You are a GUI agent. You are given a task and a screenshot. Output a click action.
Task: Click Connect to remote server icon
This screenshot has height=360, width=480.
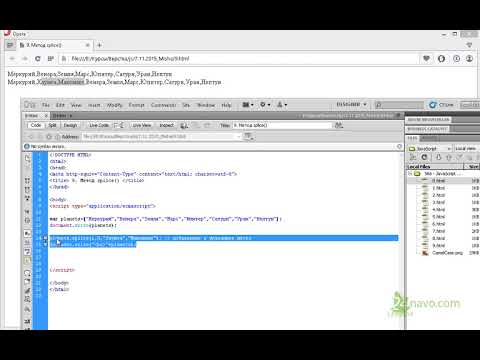[413, 157]
